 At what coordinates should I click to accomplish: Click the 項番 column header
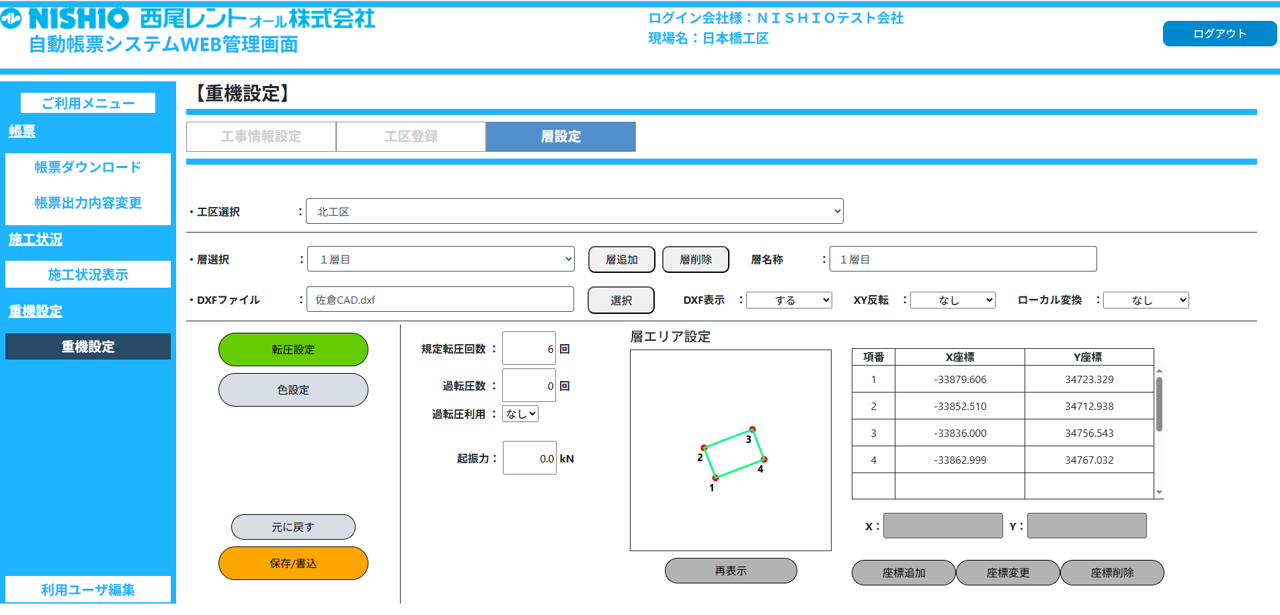point(874,357)
